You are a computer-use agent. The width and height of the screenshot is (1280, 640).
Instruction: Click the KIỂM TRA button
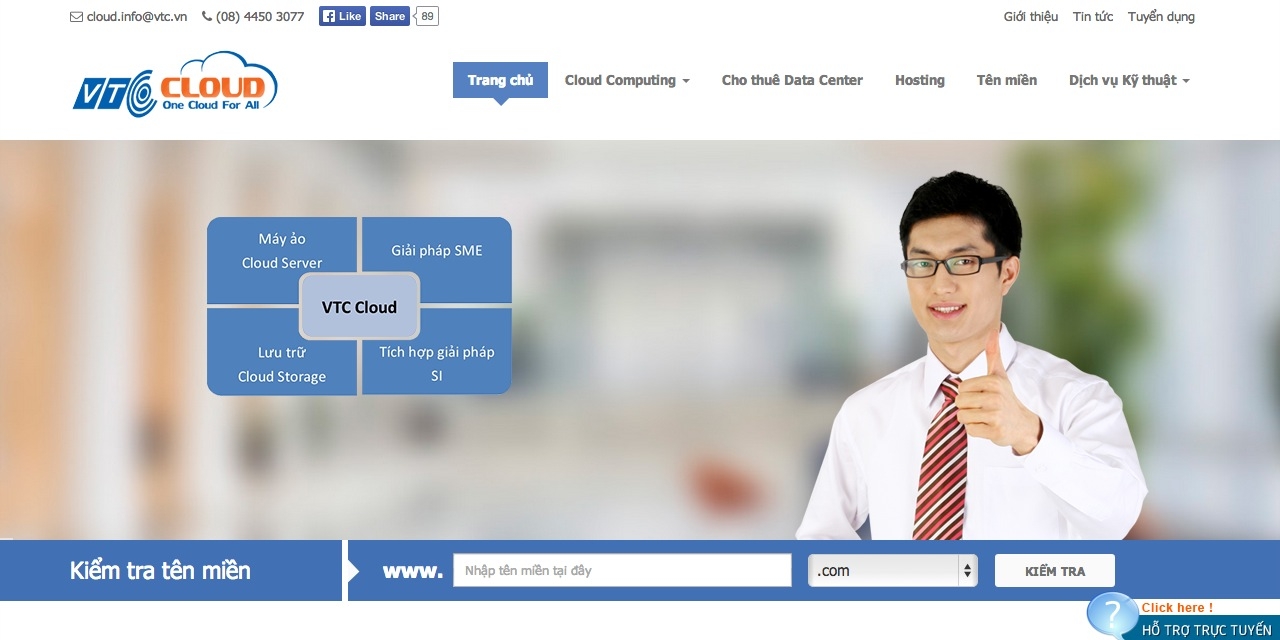(x=1055, y=570)
